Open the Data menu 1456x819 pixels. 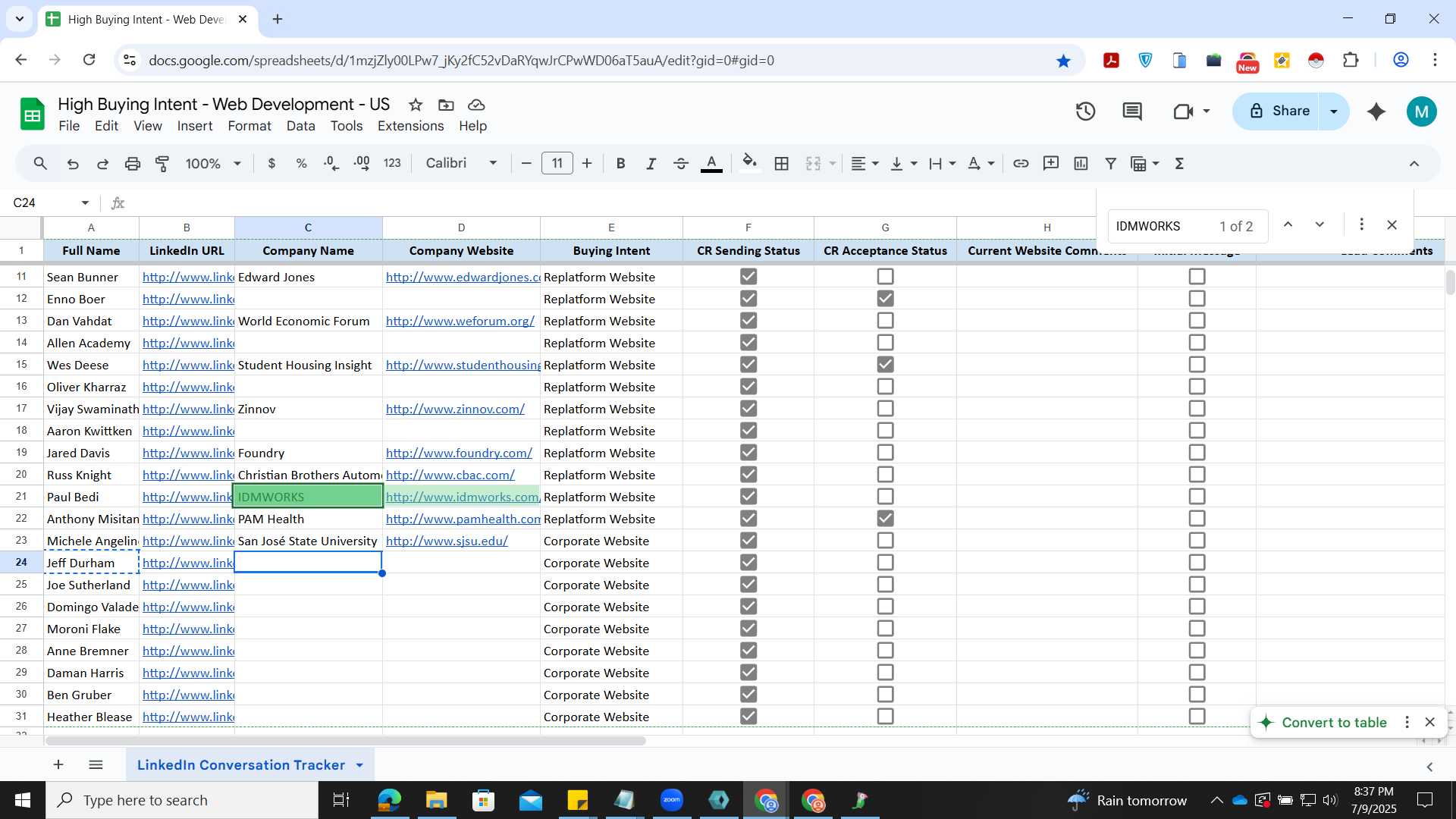pyautogui.click(x=300, y=126)
